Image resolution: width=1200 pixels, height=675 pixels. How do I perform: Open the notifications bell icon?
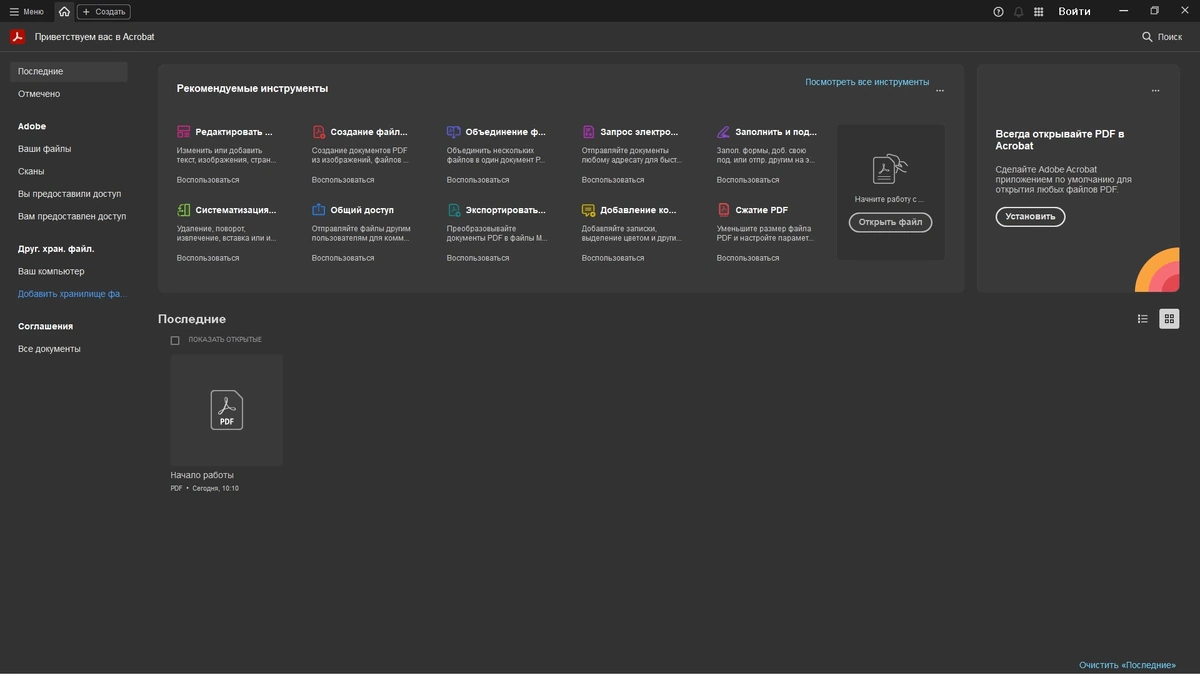pyautogui.click(x=1019, y=12)
